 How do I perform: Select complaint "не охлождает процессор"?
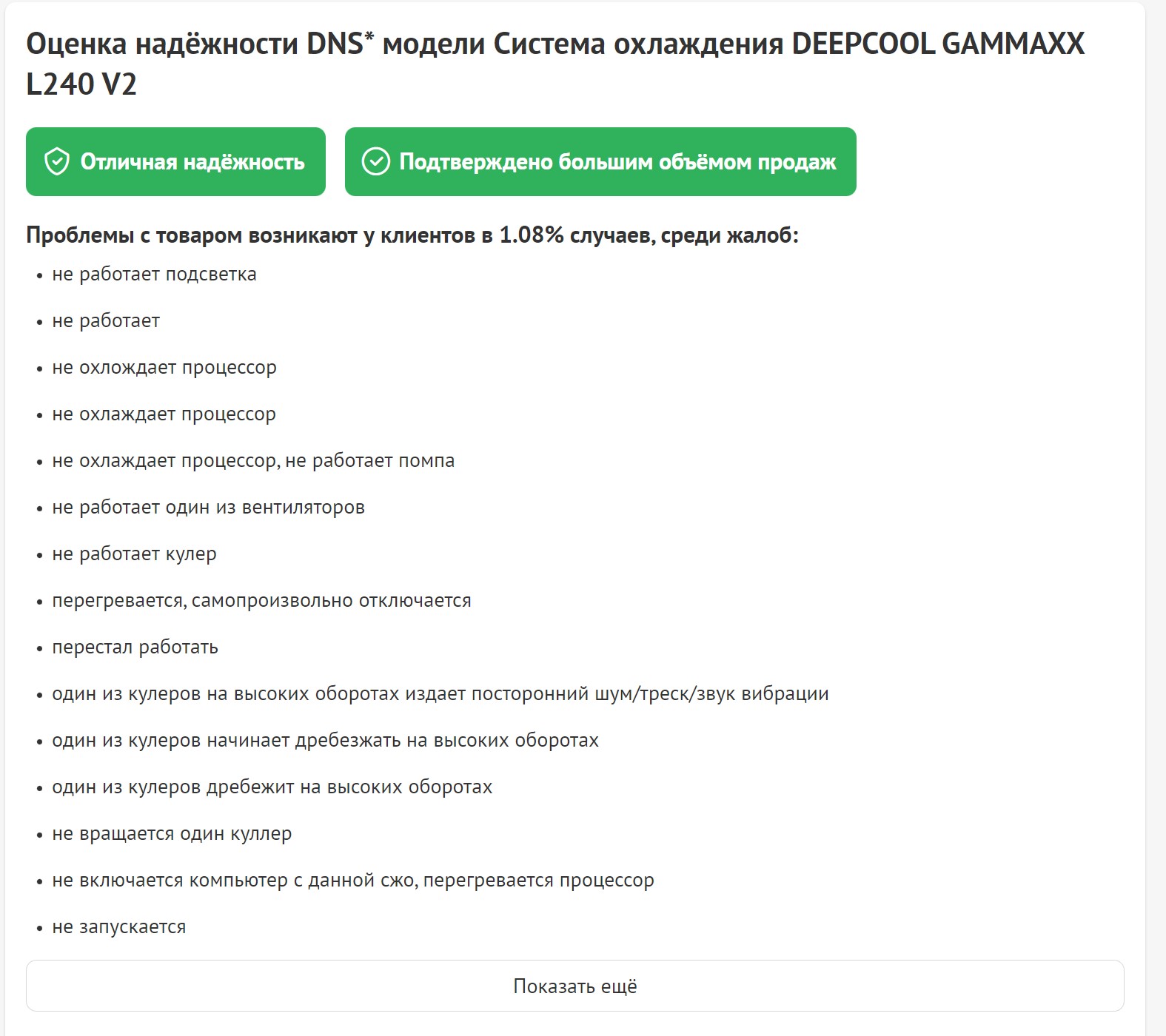[x=164, y=368]
